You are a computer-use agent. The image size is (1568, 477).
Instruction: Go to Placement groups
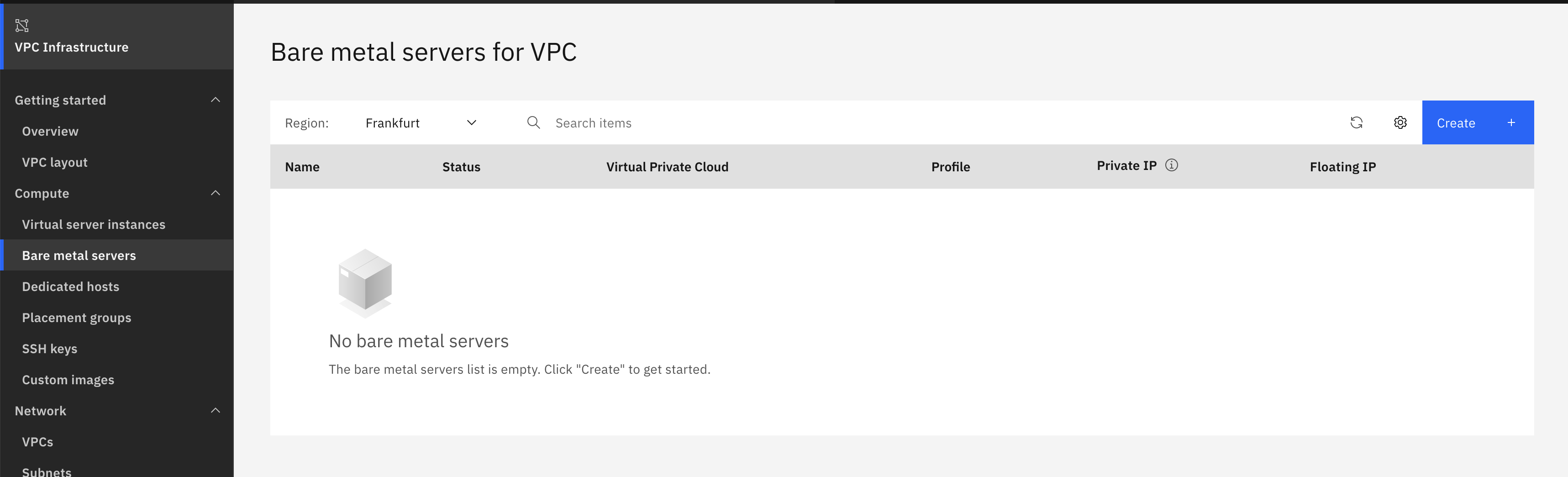point(77,318)
